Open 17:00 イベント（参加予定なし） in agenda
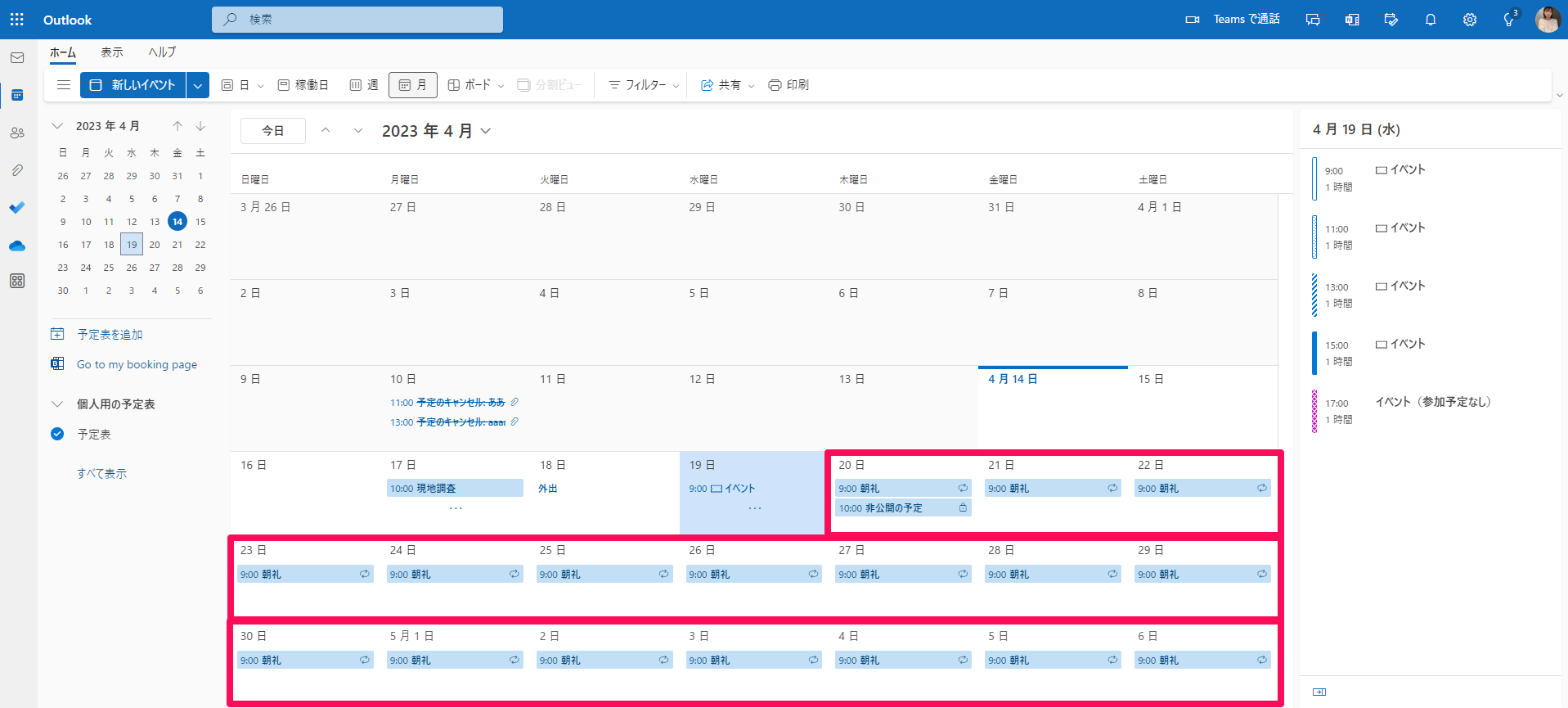The image size is (1568, 708). click(1431, 411)
